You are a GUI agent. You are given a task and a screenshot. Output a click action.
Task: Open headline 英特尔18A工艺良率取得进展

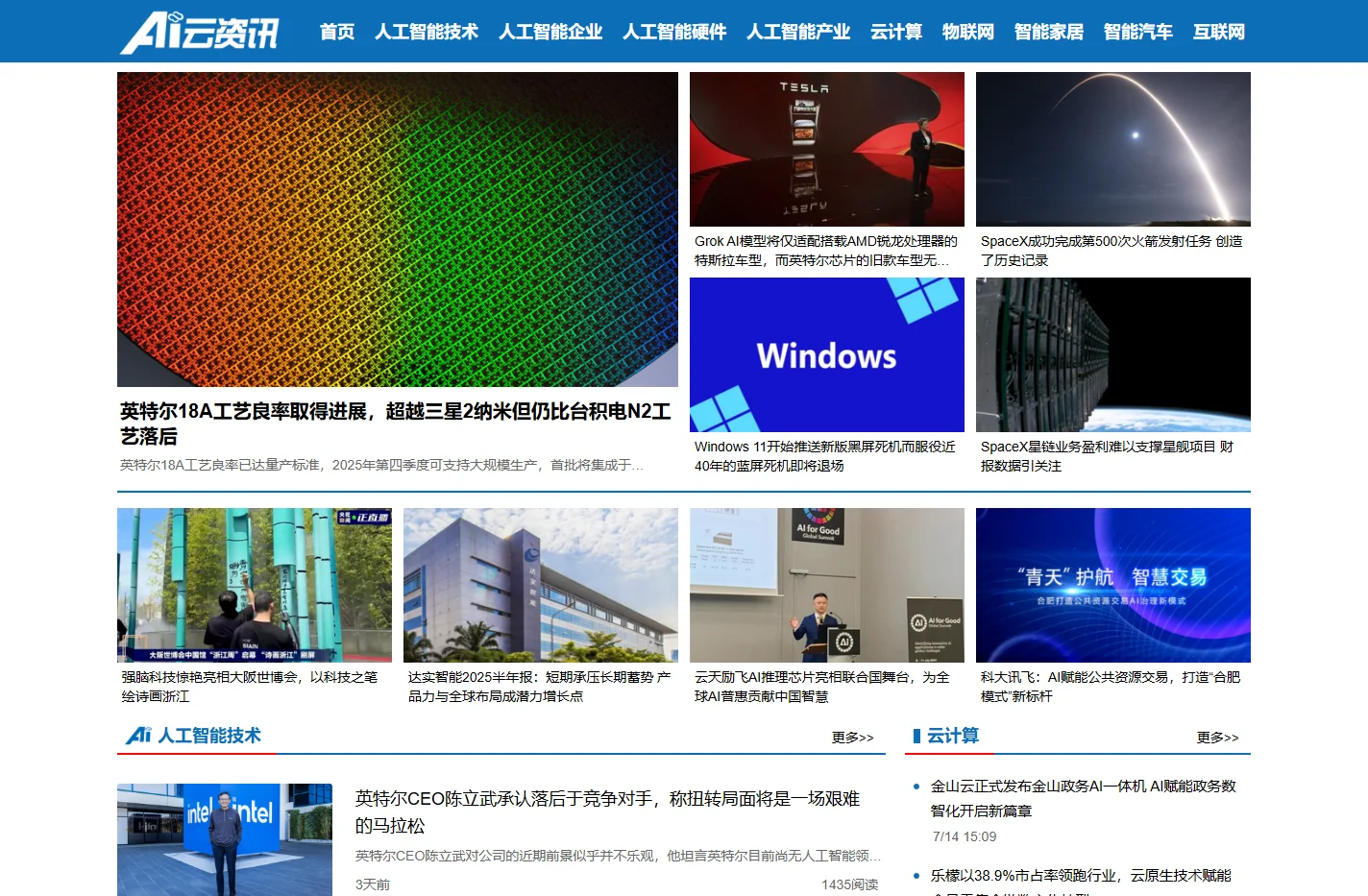[x=396, y=424]
